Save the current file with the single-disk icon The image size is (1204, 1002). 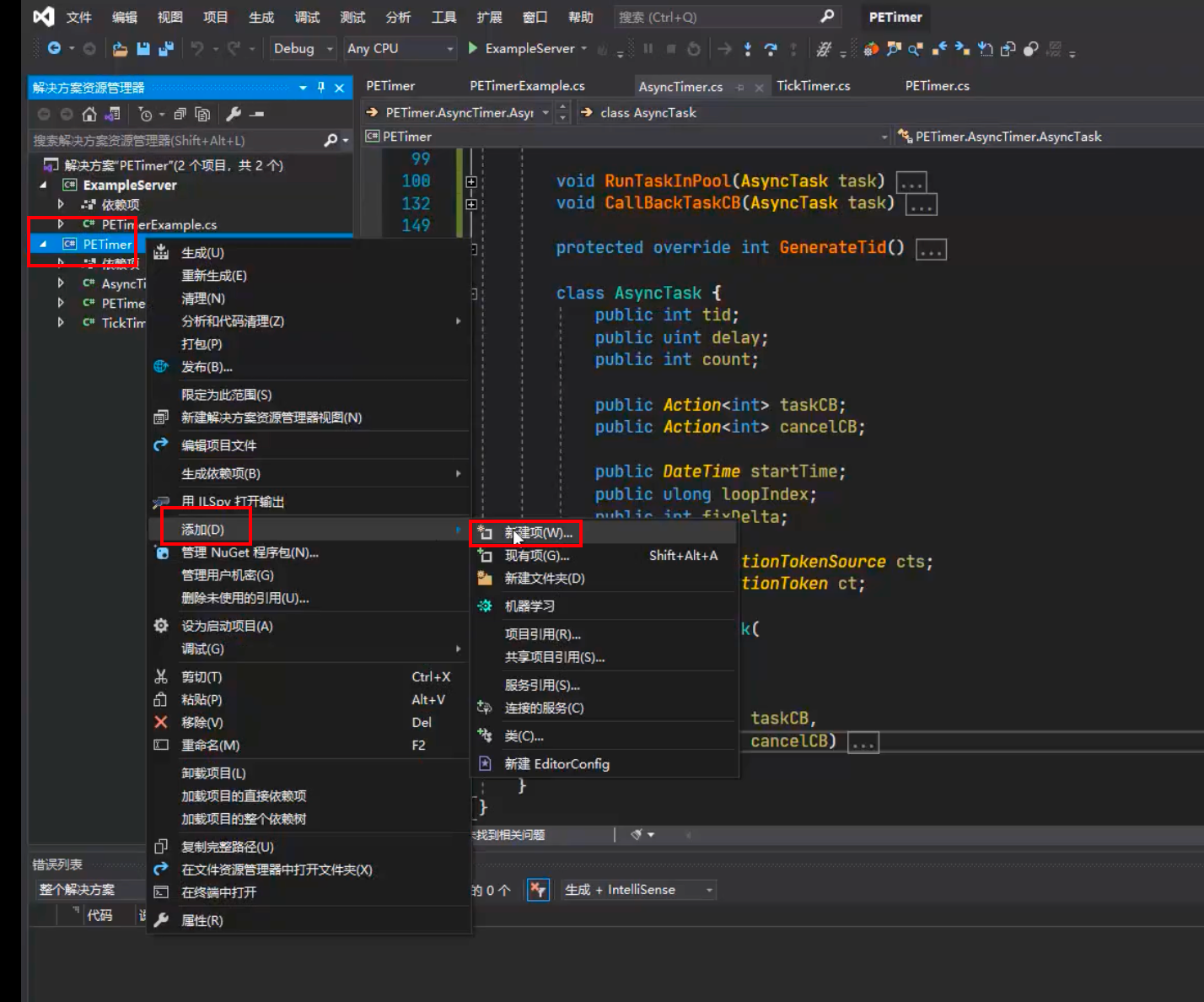point(142,49)
